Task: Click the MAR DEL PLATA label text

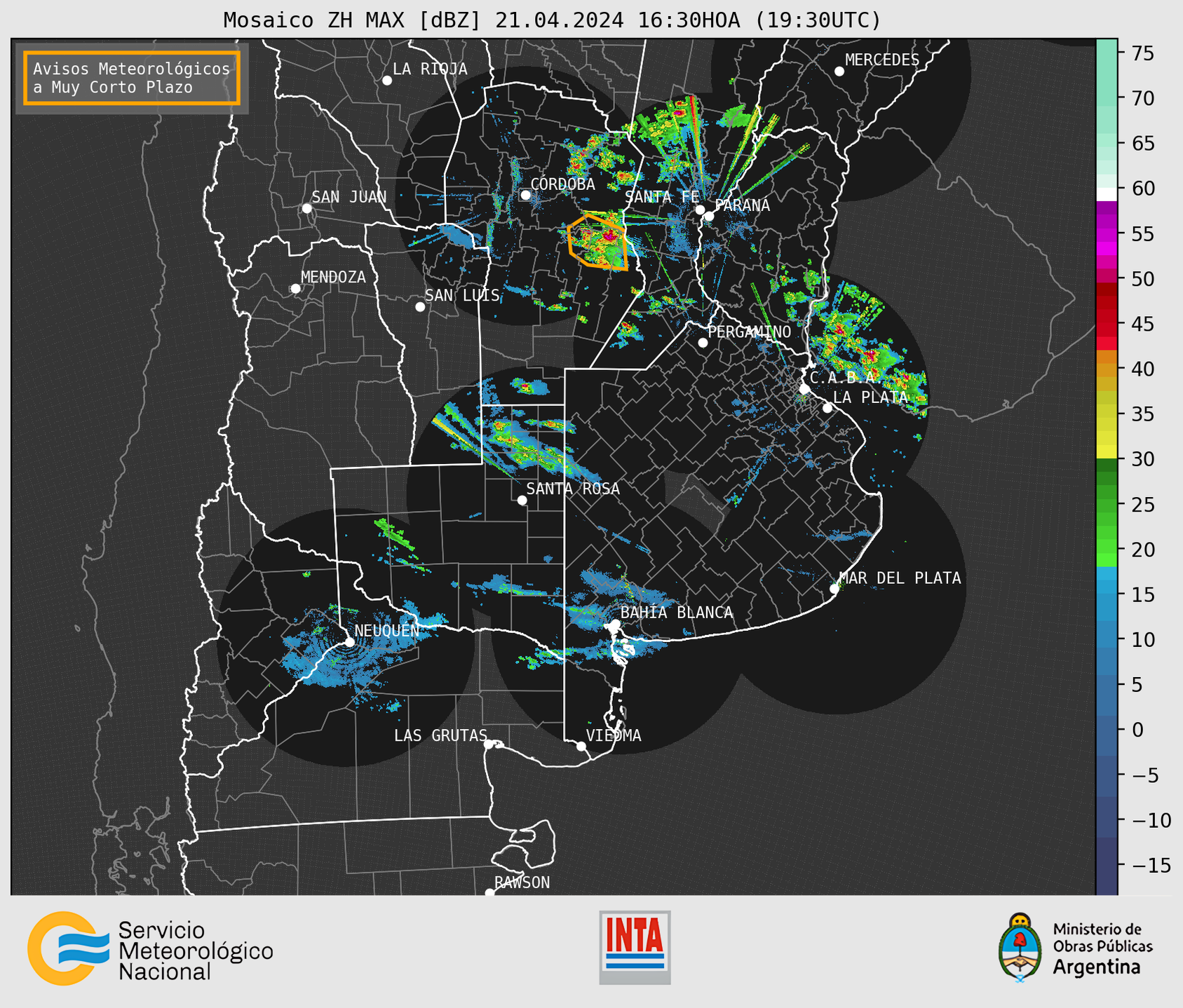Action: 900,578
